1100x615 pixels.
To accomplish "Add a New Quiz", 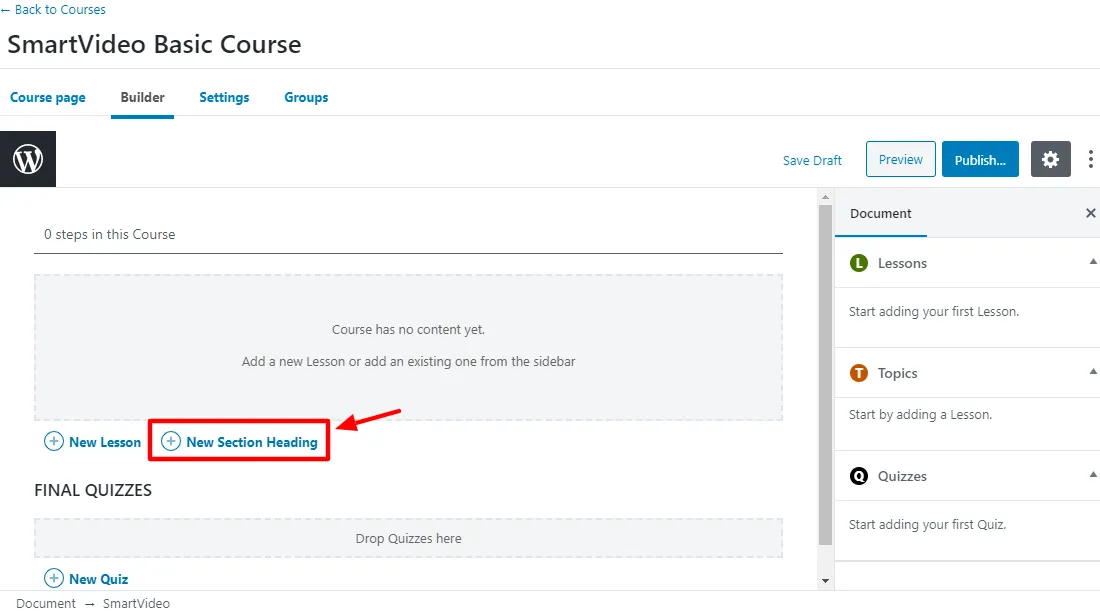I will coord(86,579).
